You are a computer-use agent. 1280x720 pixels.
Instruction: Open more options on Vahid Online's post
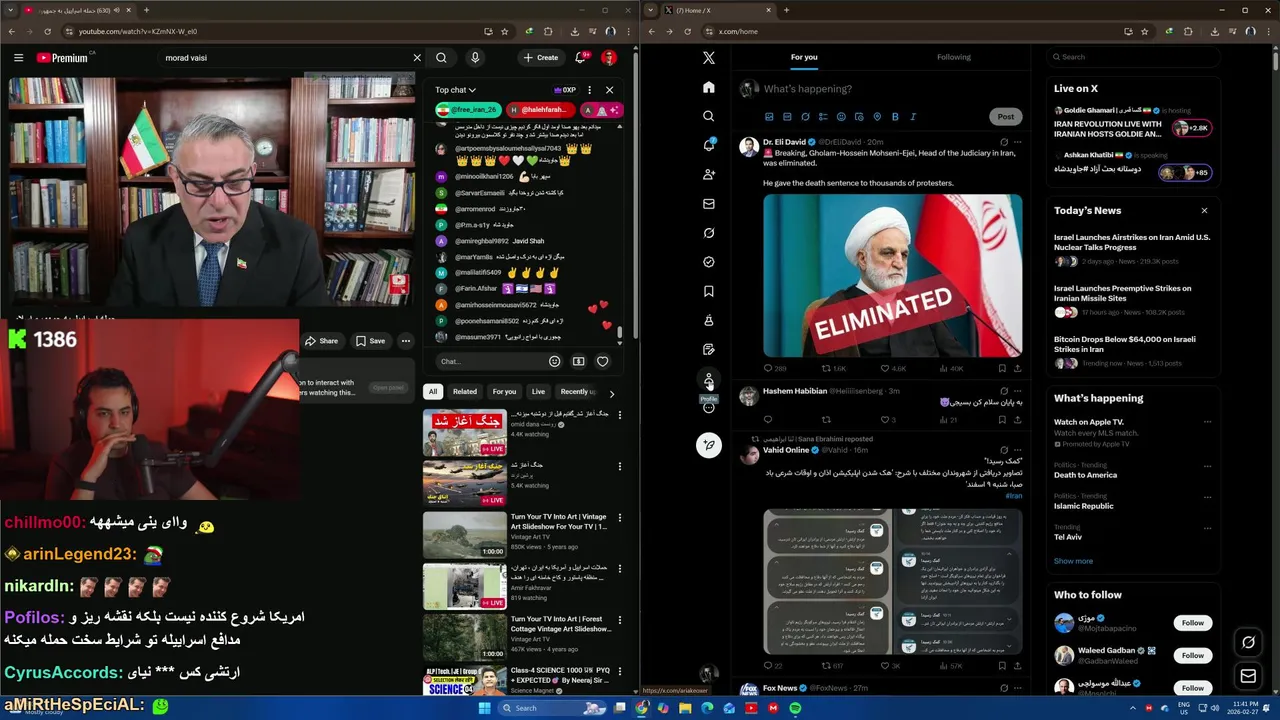pos(1018,450)
